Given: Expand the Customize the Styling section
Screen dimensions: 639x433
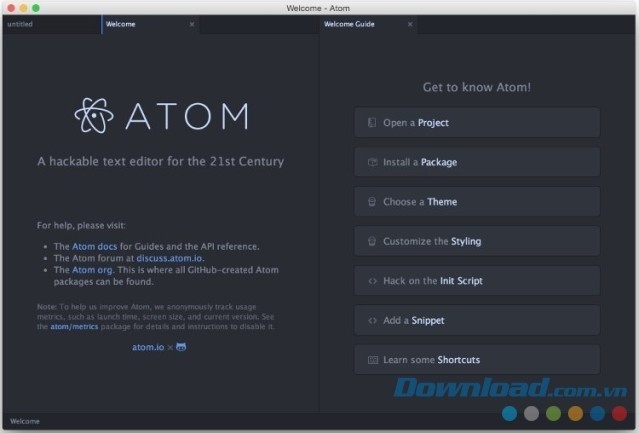Looking at the screenshot, I should click(x=477, y=241).
